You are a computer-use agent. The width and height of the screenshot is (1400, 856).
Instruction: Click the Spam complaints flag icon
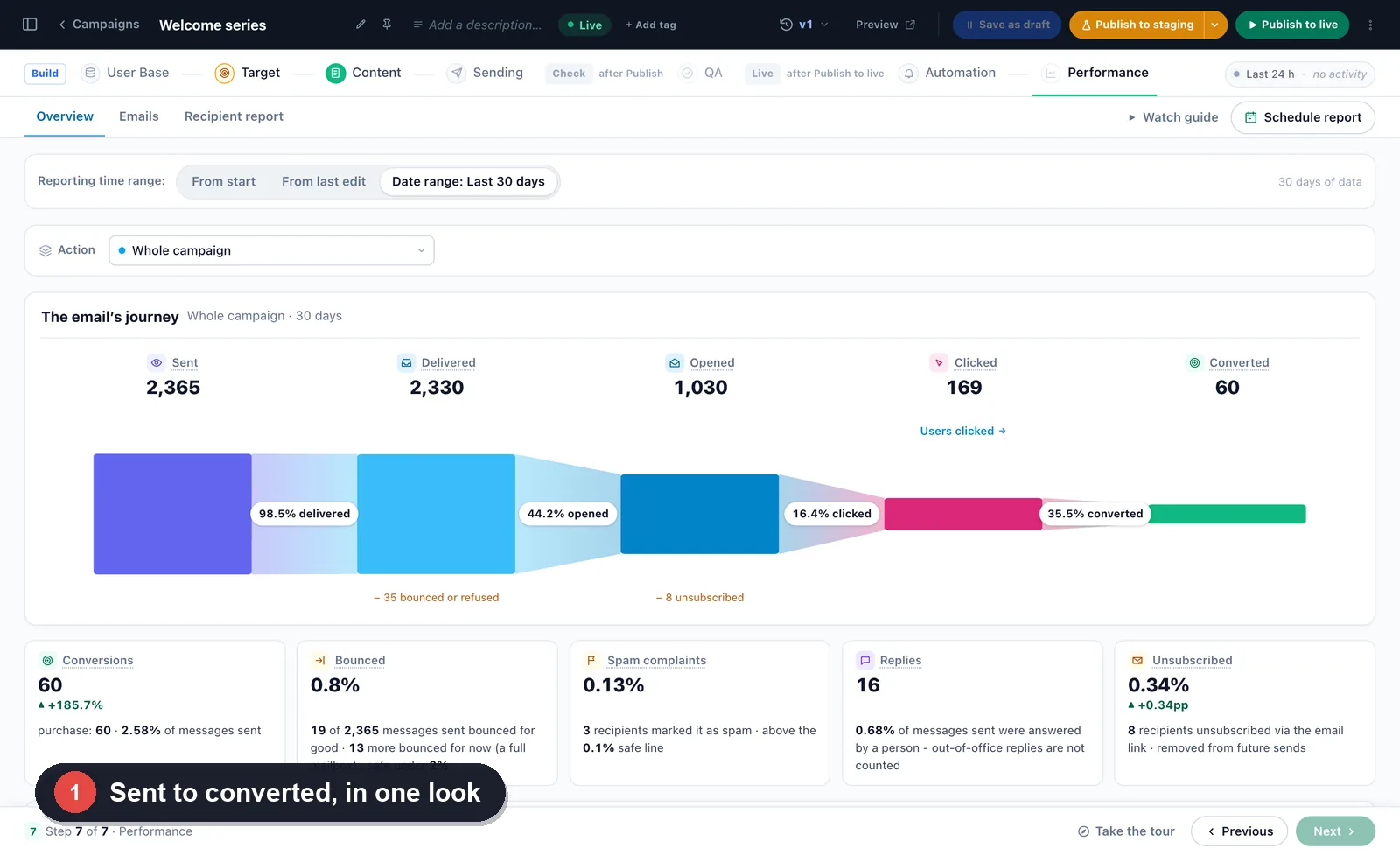(x=591, y=661)
